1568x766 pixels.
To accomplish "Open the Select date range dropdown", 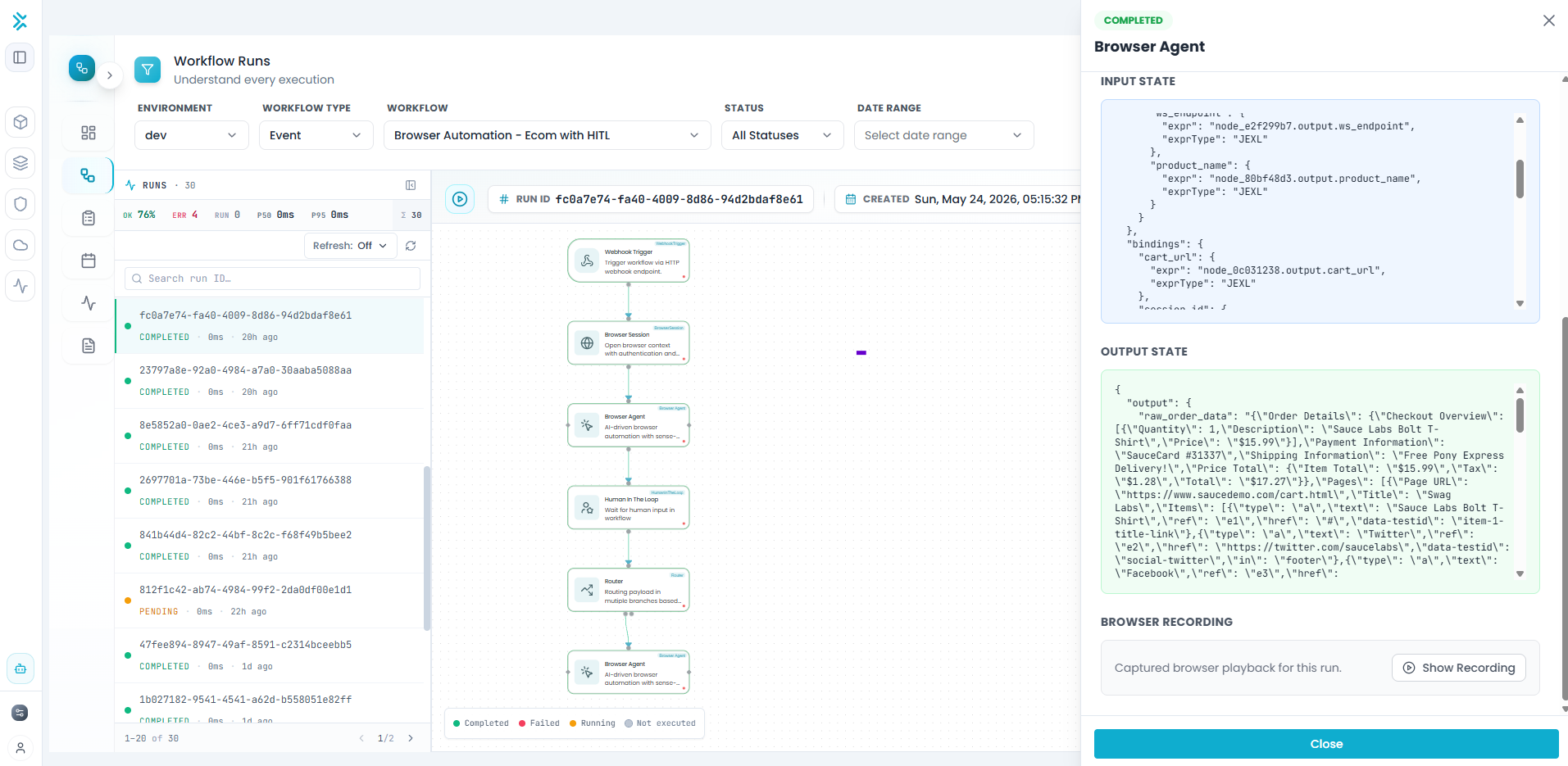I will [x=944, y=135].
